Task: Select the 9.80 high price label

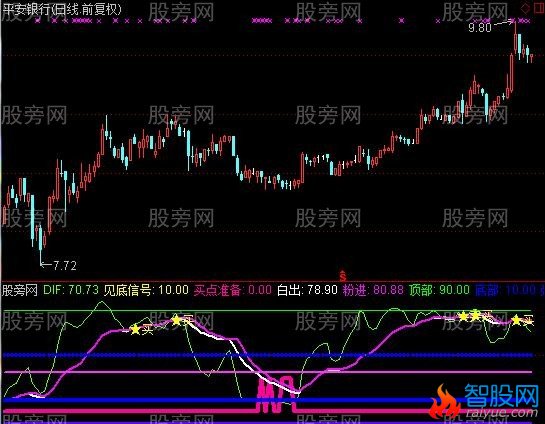Action: (x=480, y=27)
